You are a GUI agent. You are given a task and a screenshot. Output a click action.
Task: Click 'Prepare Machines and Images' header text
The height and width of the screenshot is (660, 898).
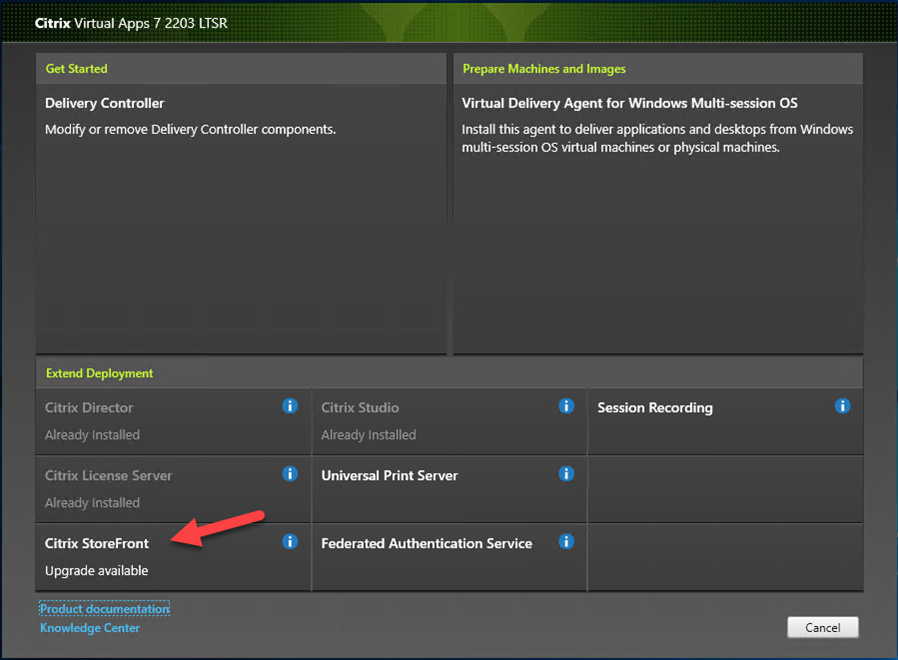coord(544,69)
